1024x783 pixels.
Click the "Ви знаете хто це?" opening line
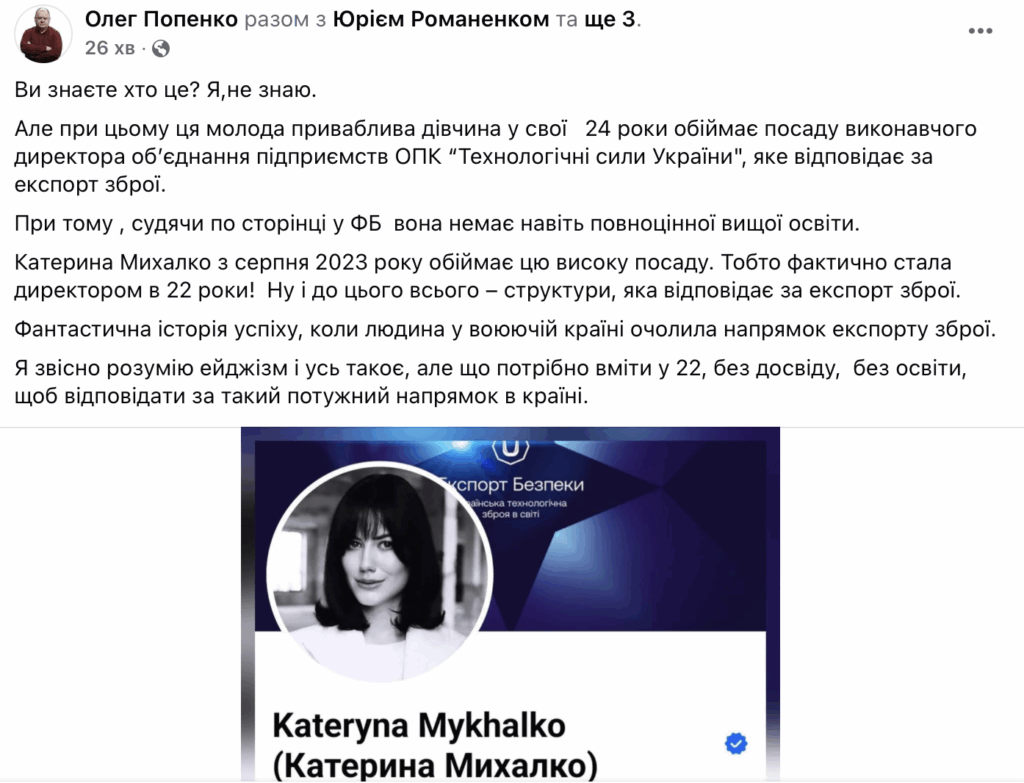pyautogui.click(x=106, y=90)
